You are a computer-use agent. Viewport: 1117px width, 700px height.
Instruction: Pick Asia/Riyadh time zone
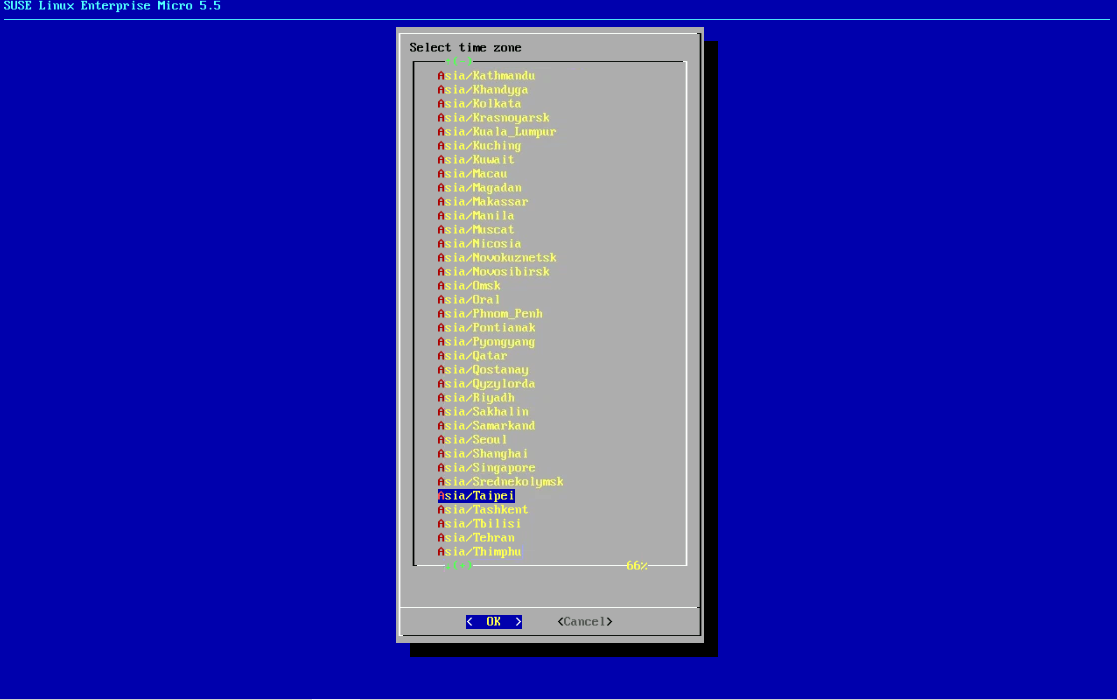click(475, 398)
